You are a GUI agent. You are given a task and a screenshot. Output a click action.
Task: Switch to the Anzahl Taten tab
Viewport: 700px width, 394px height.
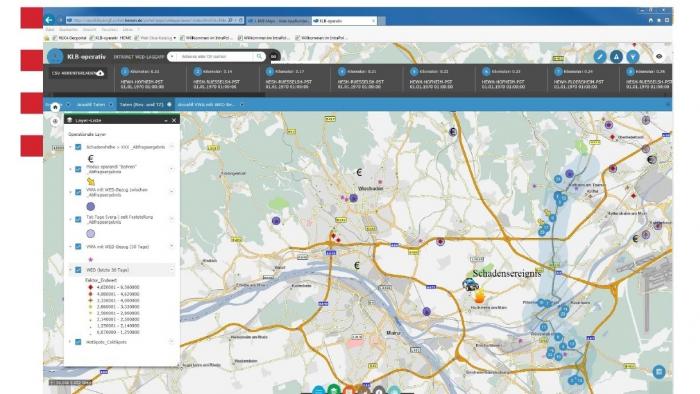point(91,104)
